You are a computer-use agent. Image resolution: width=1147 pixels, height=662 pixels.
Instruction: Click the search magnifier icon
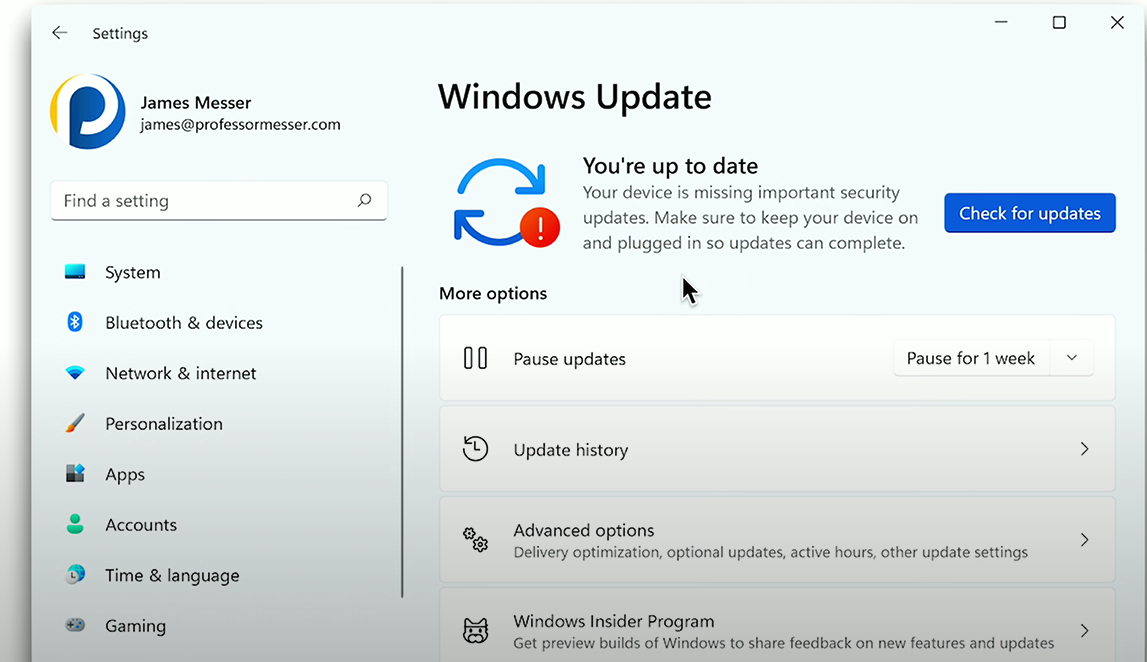365,201
